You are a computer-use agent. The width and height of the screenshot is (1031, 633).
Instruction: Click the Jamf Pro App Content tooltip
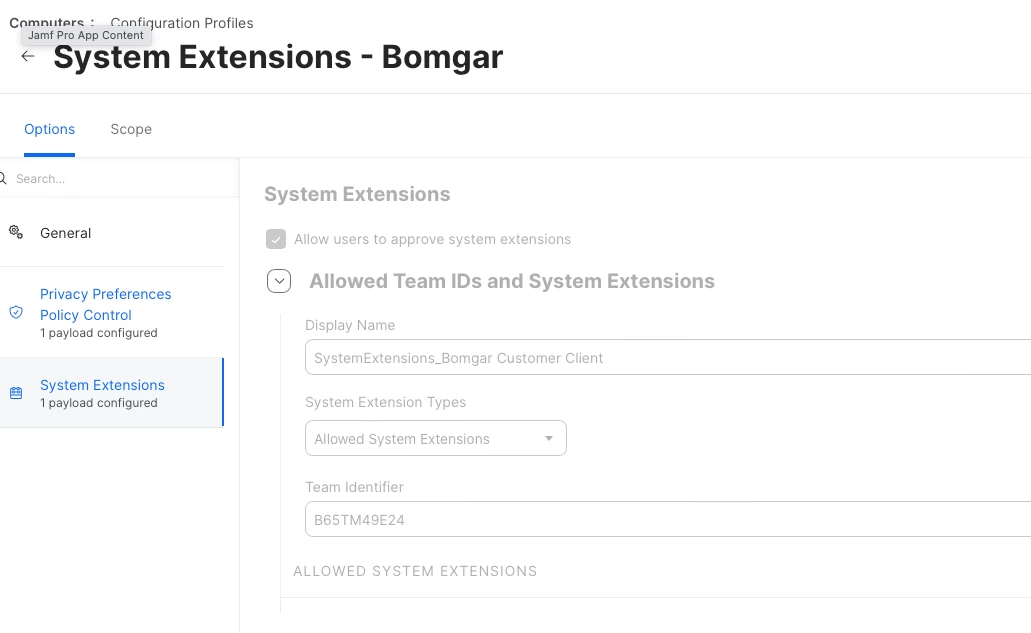click(x=86, y=35)
